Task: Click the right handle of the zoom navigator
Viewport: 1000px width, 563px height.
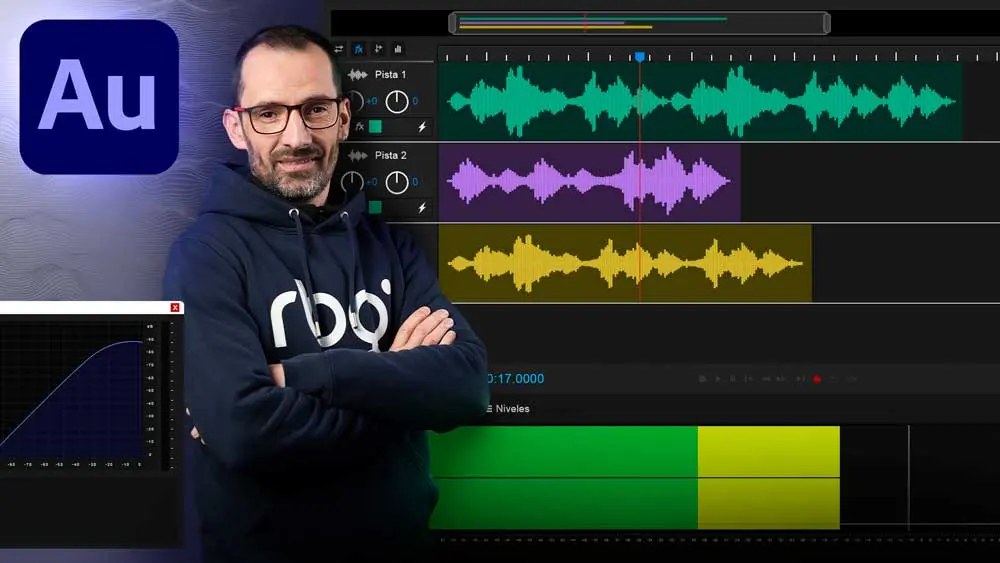Action: click(827, 24)
